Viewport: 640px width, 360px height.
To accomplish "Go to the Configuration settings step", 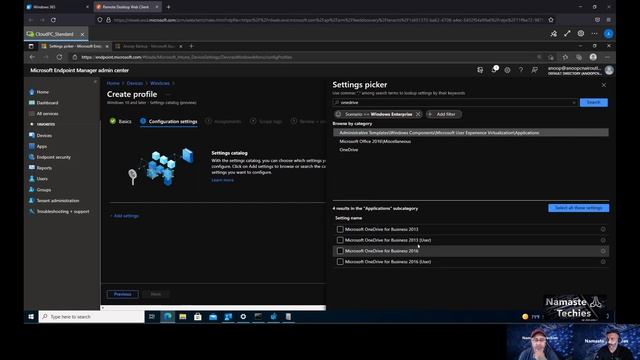I will 169,121.
